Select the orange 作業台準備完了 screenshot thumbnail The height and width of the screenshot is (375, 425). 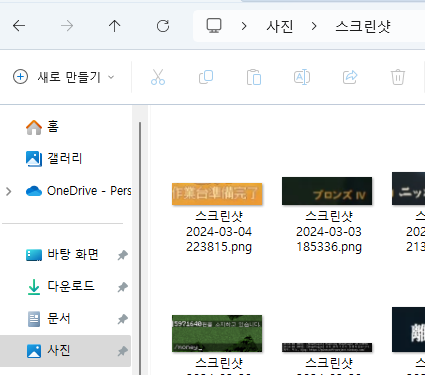(x=217, y=194)
